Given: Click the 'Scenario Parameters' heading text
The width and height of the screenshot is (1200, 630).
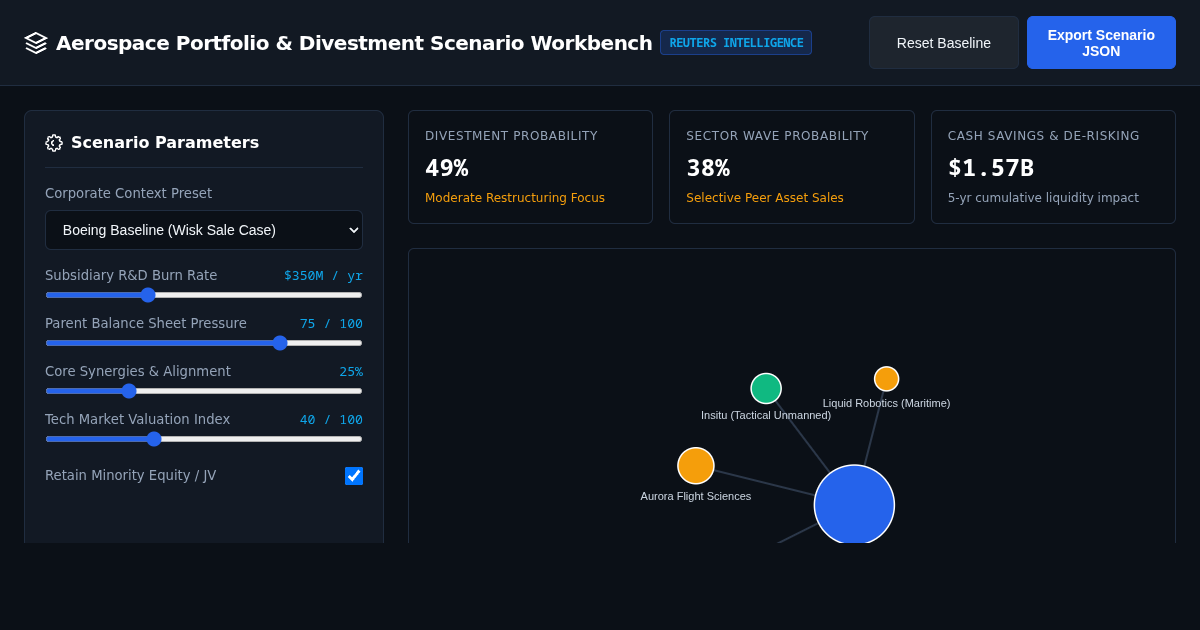Looking at the screenshot, I should click(x=165, y=142).
